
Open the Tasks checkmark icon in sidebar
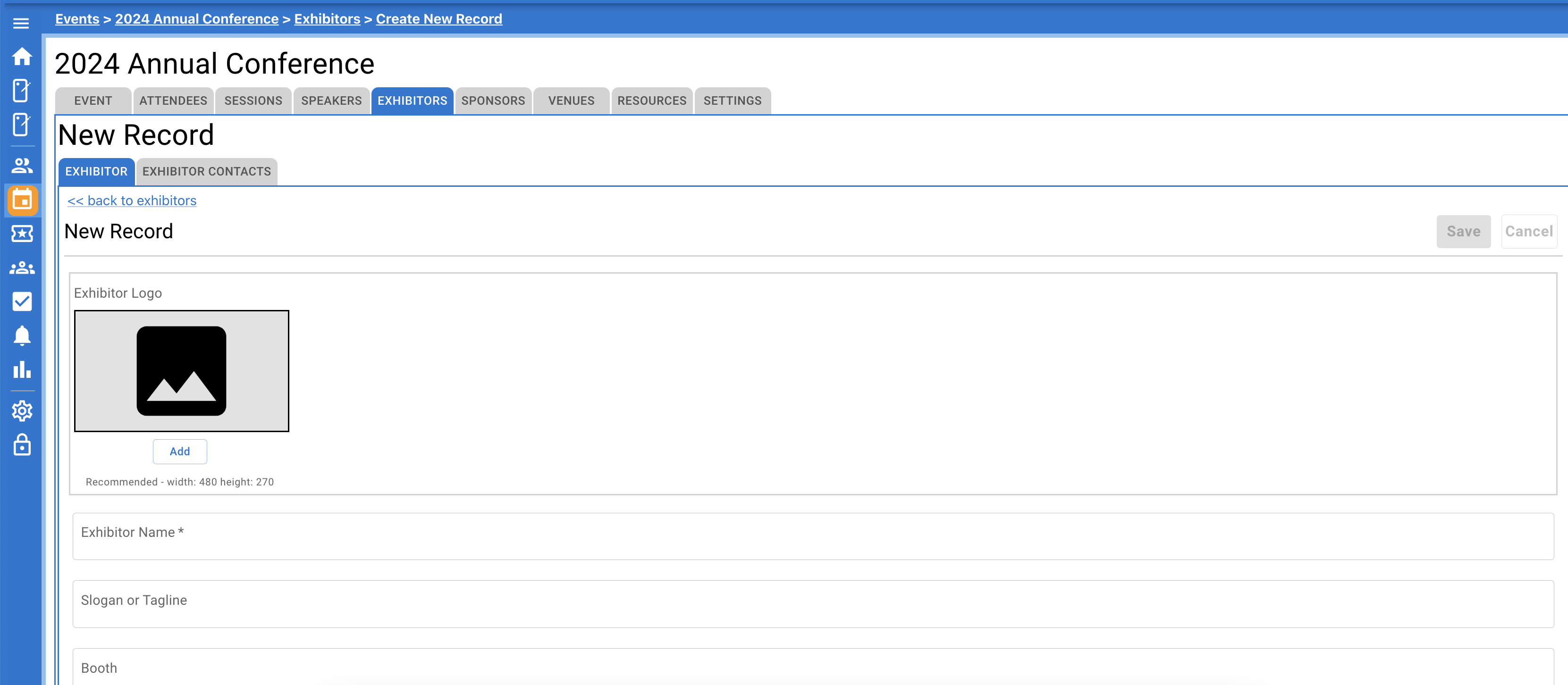22,301
